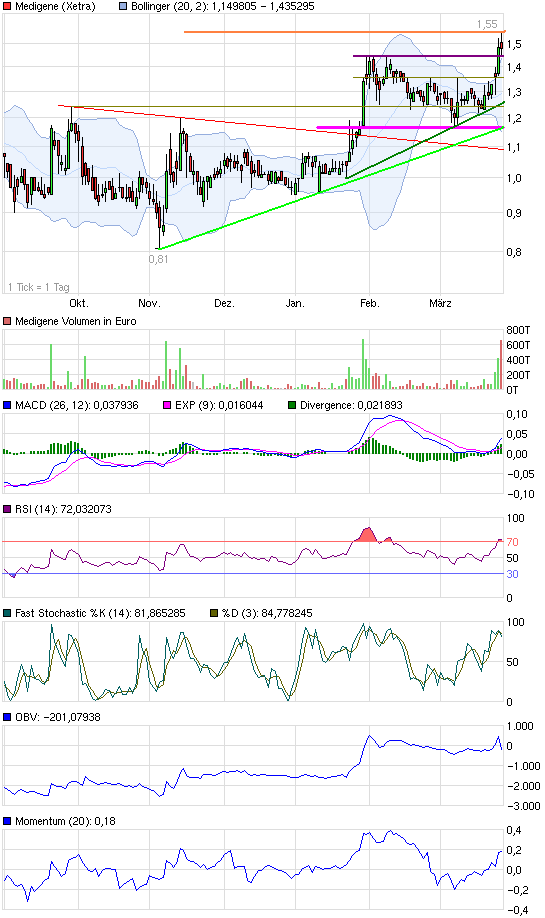Click the green Divergence legend swatch
Screen dimensions: 545x918
tap(292, 405)
